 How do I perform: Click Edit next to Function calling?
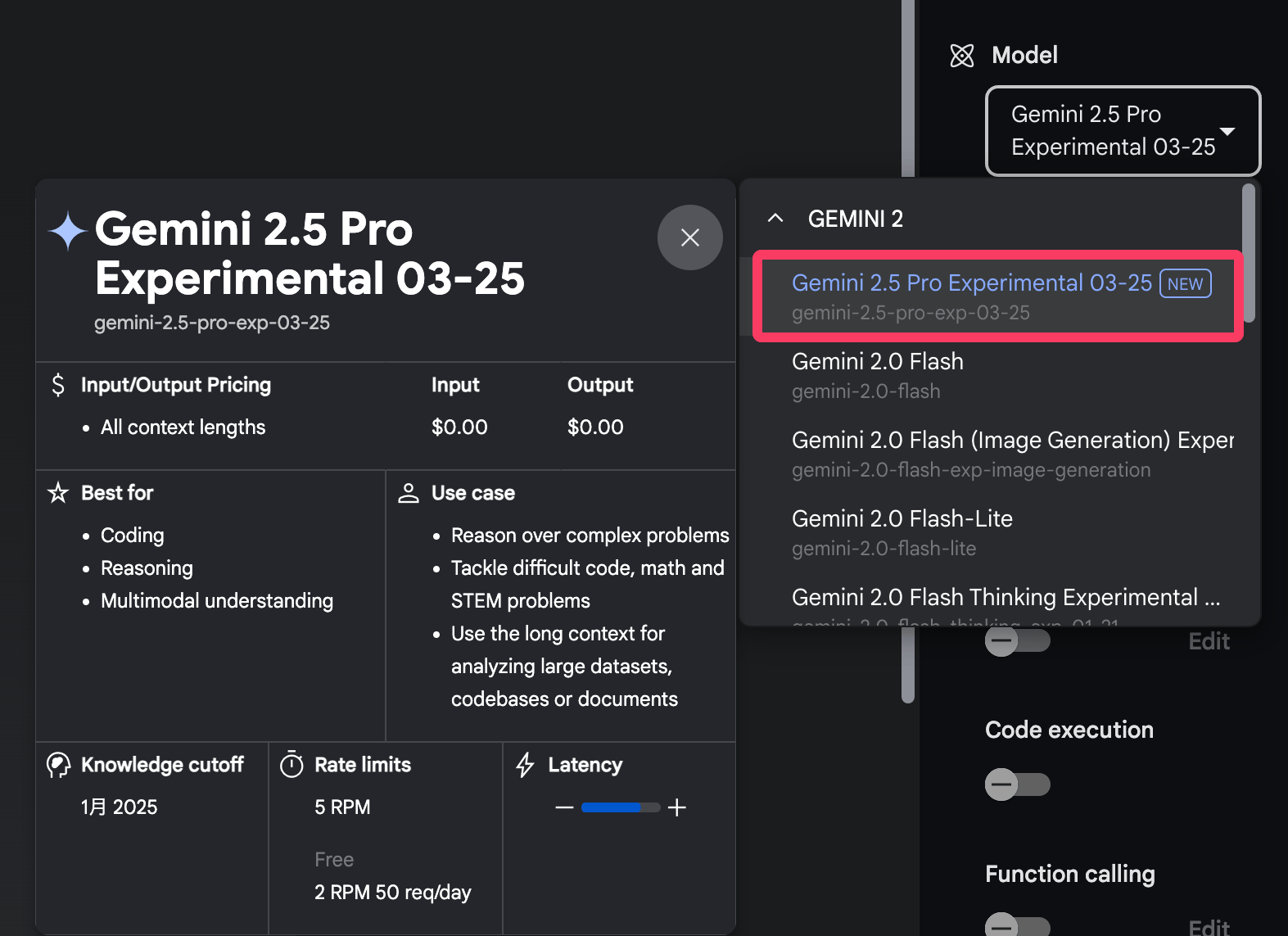coord(1209,927)
